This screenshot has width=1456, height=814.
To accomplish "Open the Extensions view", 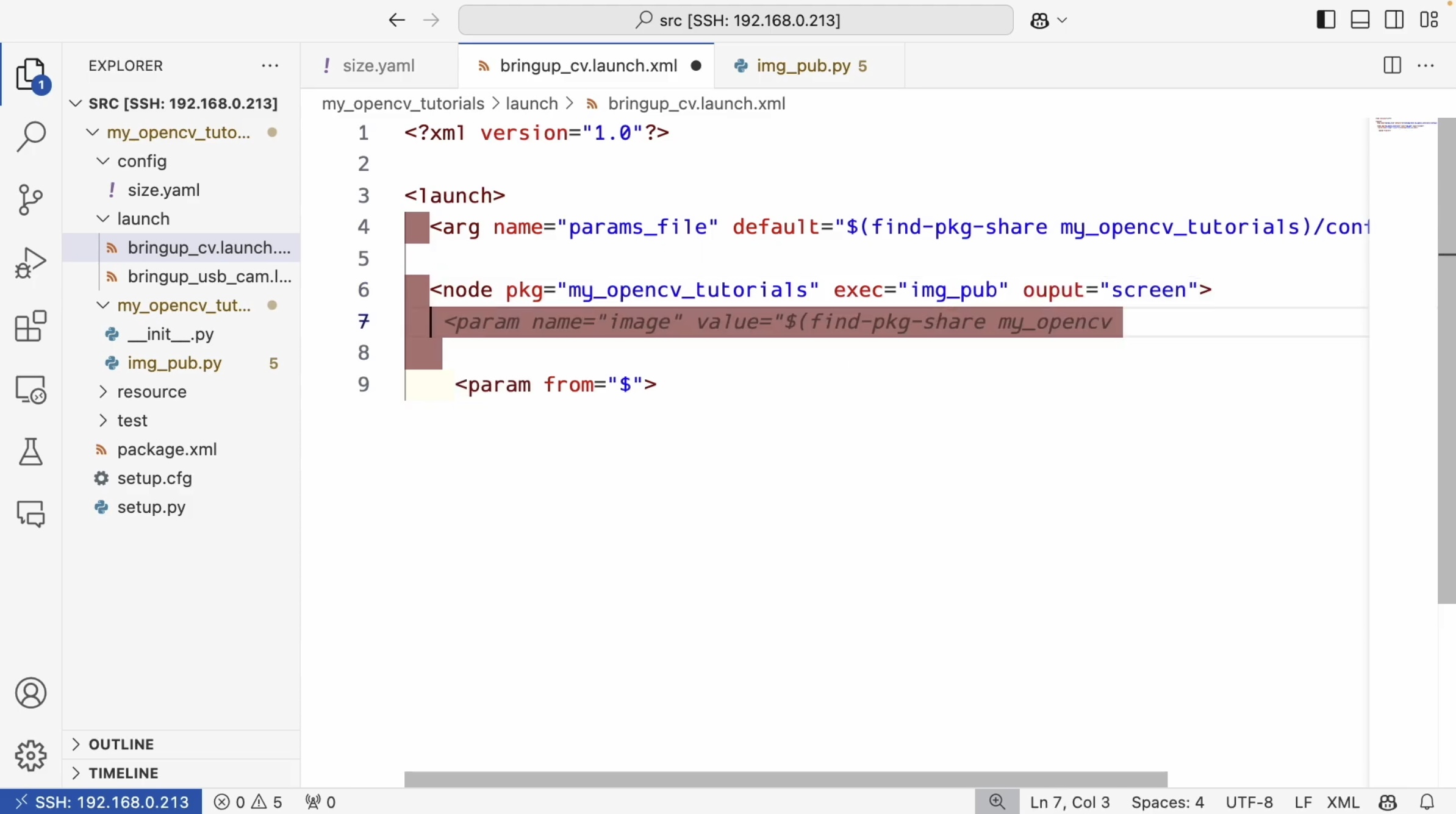I will coord(30,326).
